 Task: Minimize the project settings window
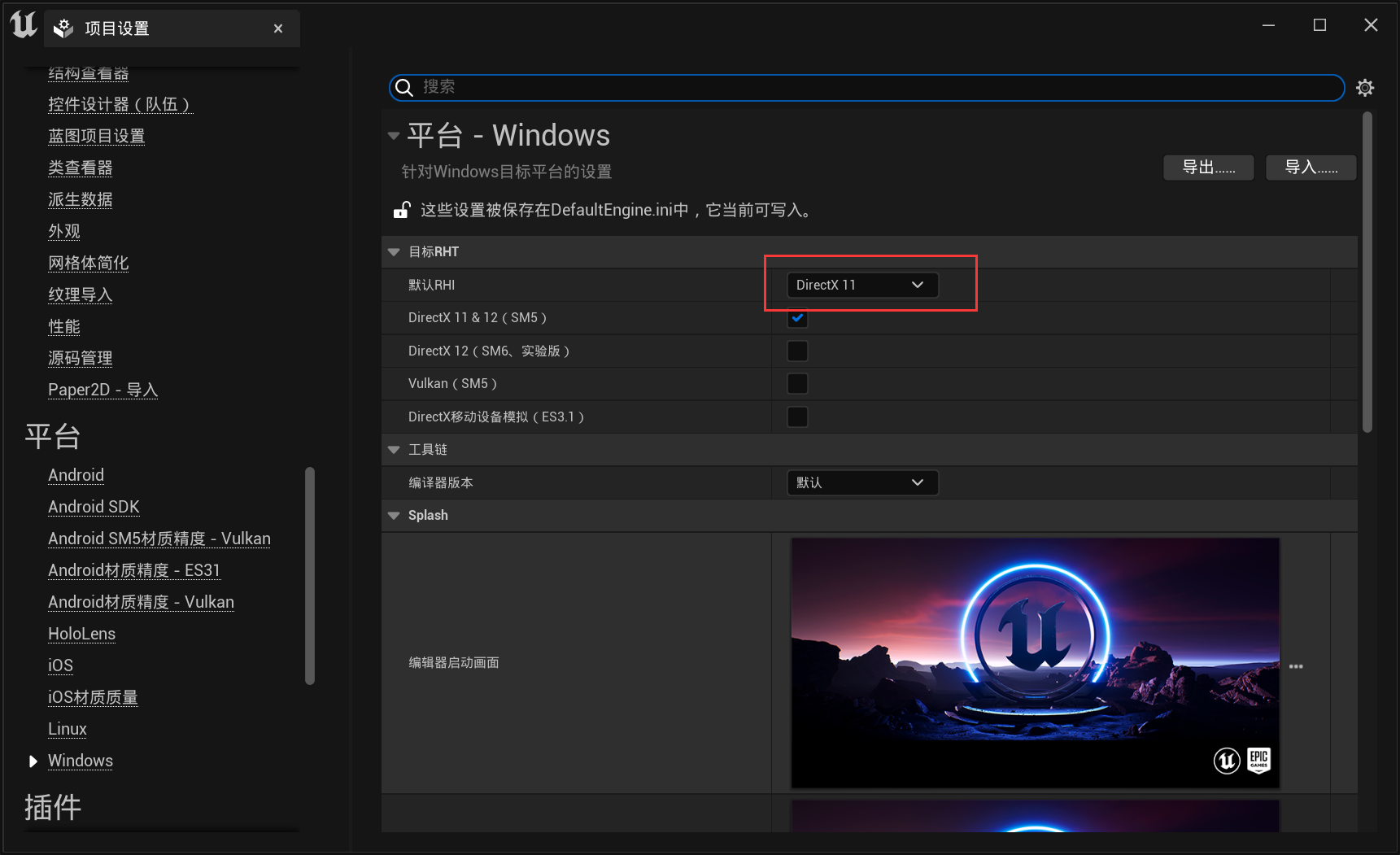click(x=1268, y=25)
